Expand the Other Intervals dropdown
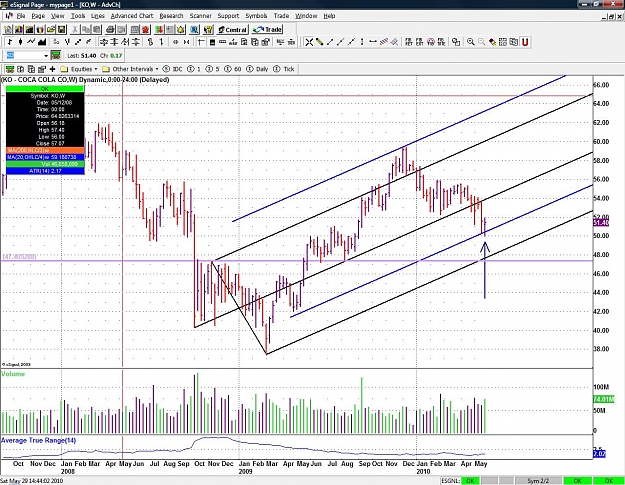This screenshot has width=625, height=485. [131, 69]
